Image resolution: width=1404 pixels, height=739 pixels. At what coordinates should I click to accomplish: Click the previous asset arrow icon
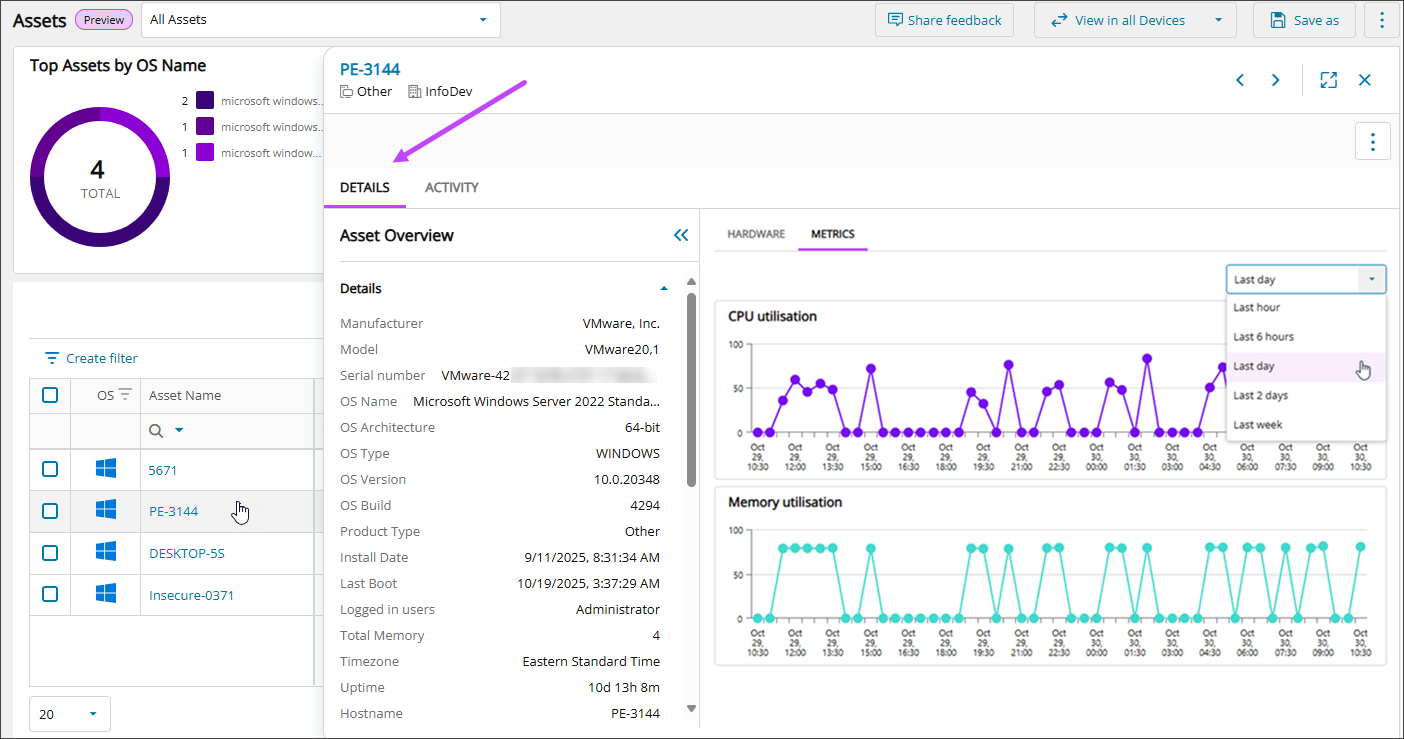1240,80
